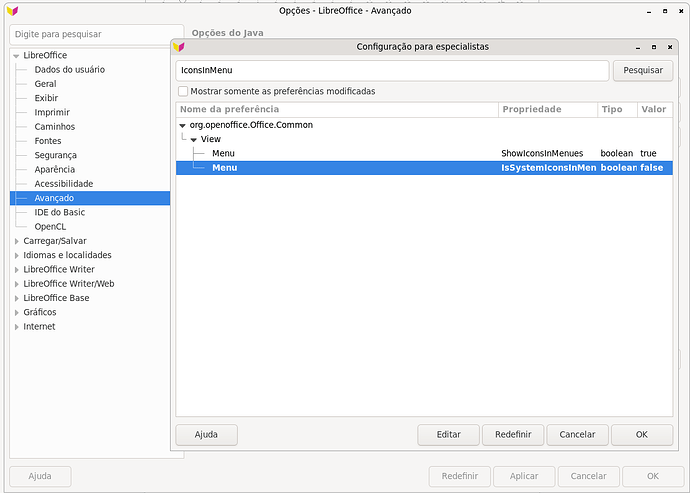Minimize the Opções - LibreOffice window
The width and height of the screenshot is (690, 493).
pos(649,11)
